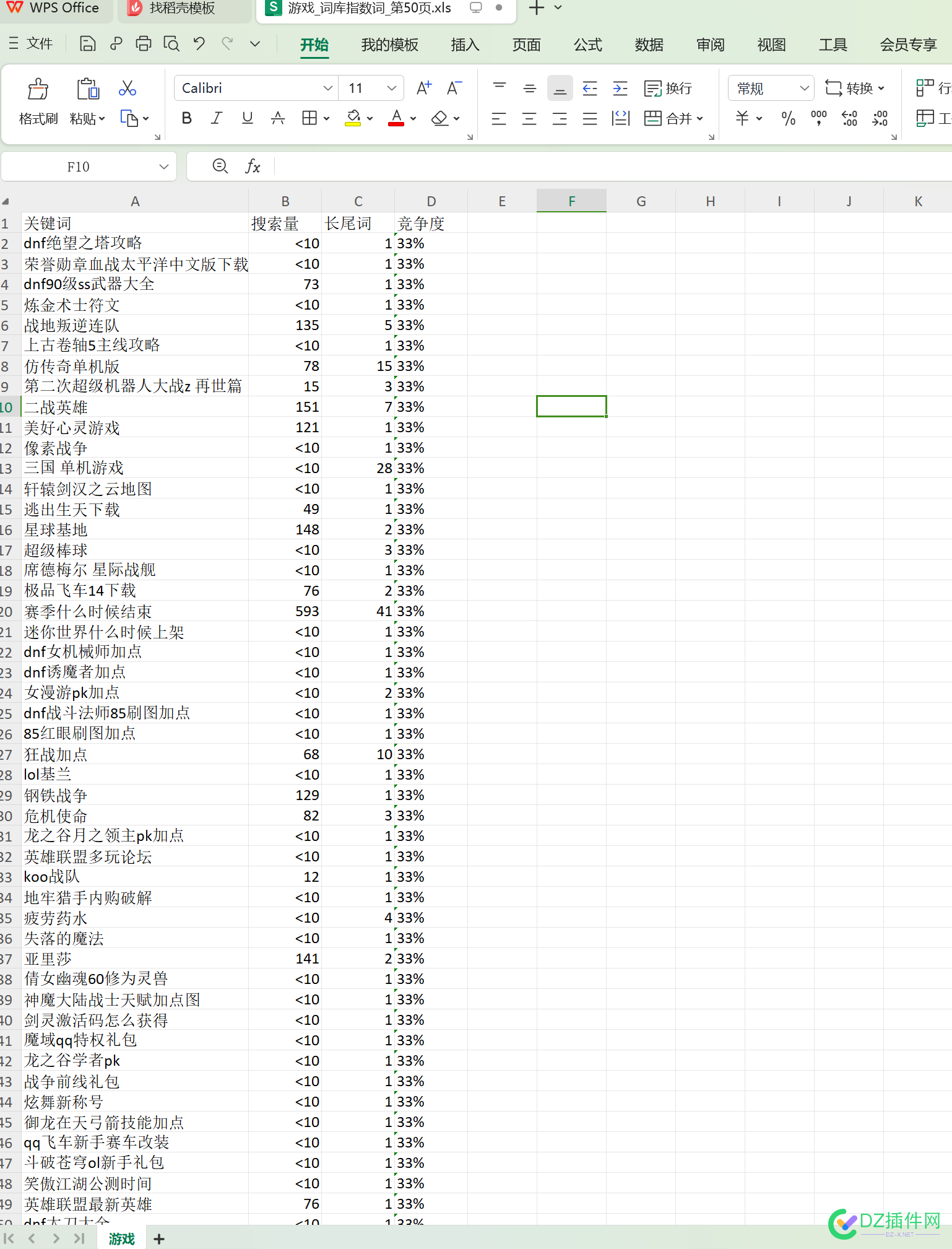Image resolution: width=952 pixels, height=1249 pixels.
Task: Click the Select All corner triangle
Action: pos(6,201)
